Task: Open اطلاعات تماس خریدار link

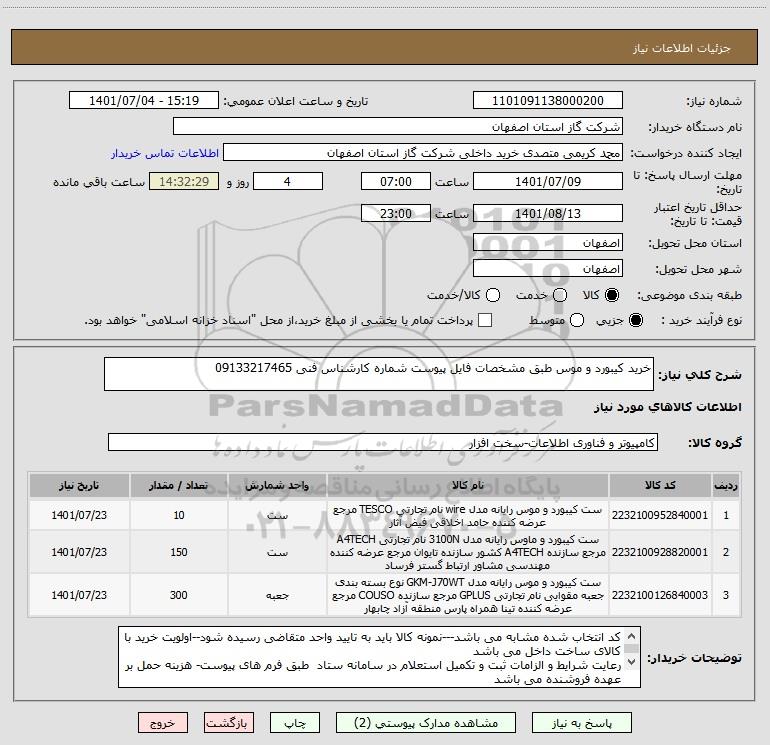Action: (x=165, y=153)
